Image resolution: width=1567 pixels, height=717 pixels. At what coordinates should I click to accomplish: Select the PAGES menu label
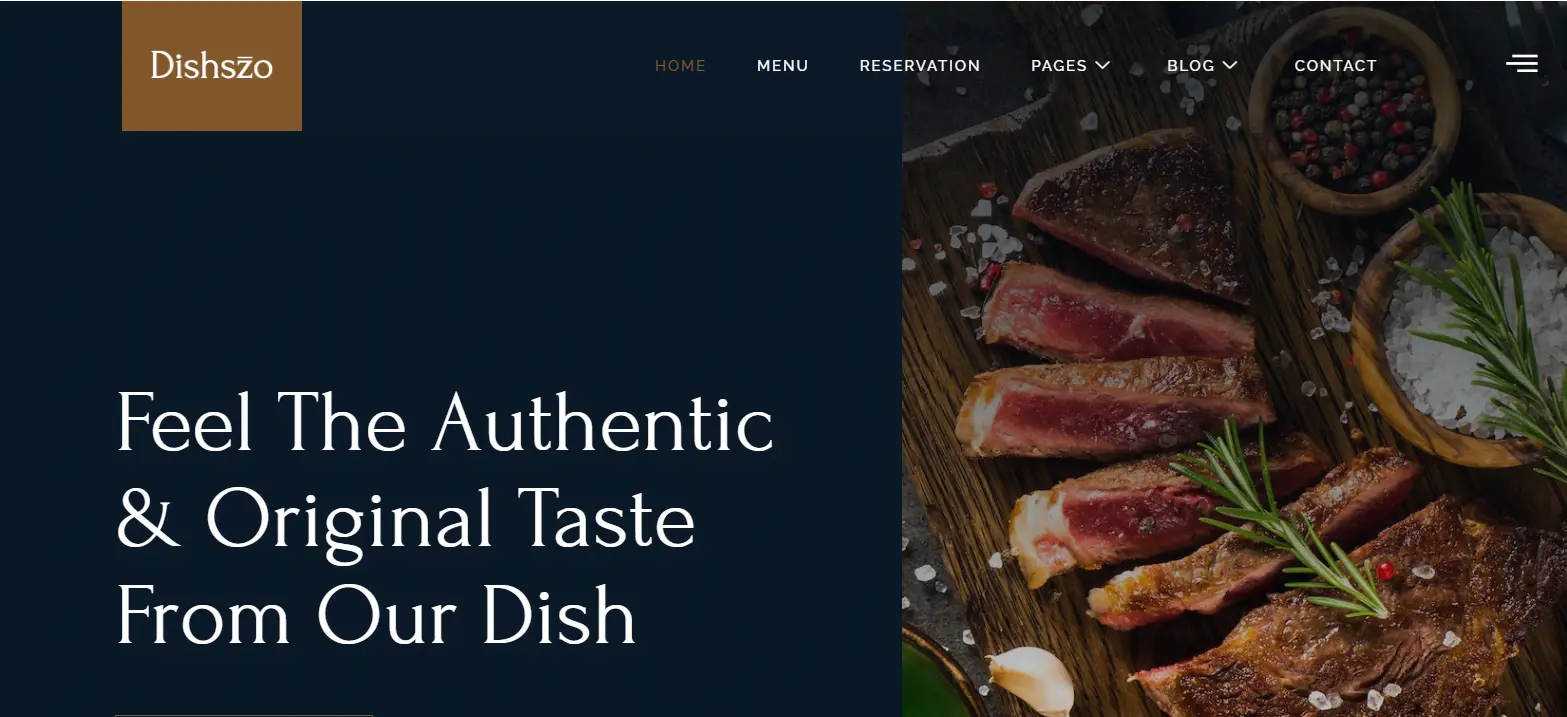pyautogui.click(x=1059, y=65)
